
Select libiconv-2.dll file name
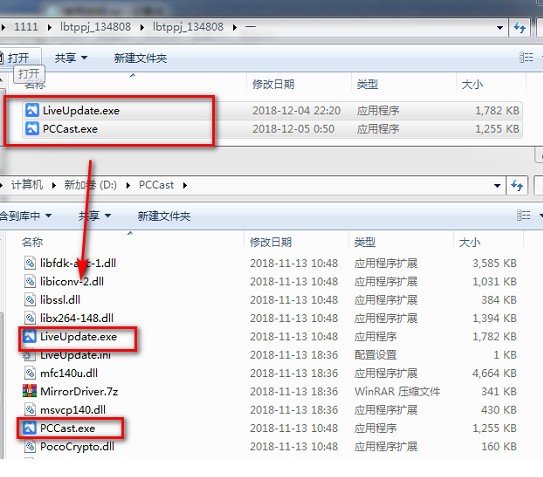click(72, 282)
